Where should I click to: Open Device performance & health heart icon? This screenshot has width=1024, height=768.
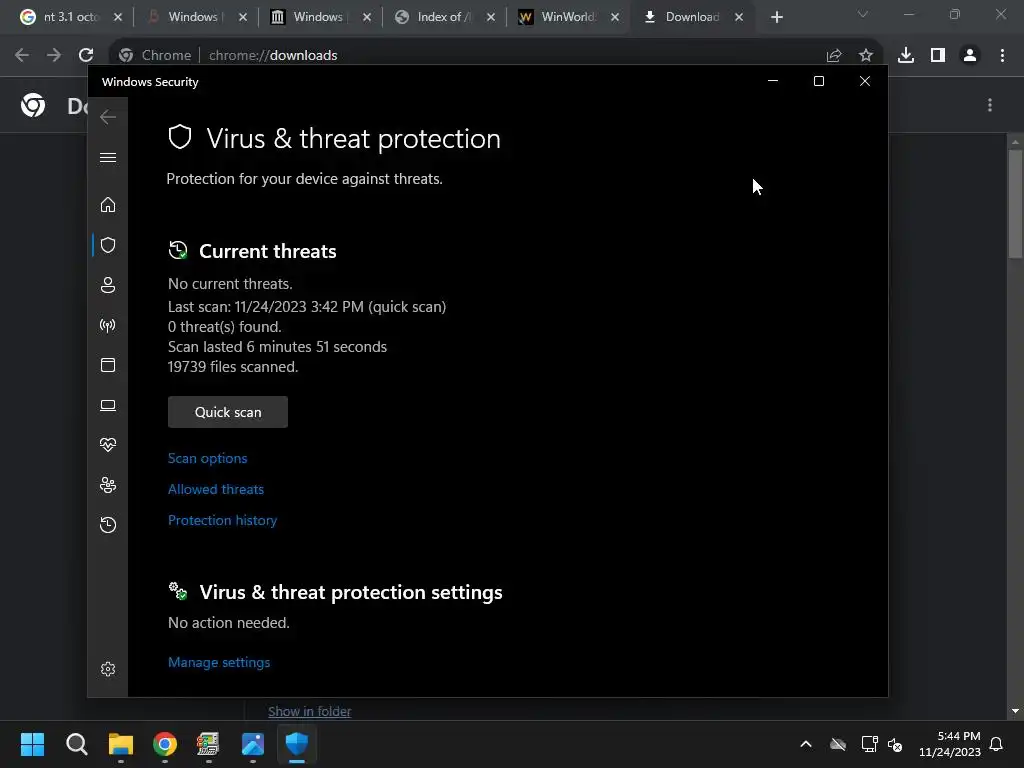pos(108,445)
